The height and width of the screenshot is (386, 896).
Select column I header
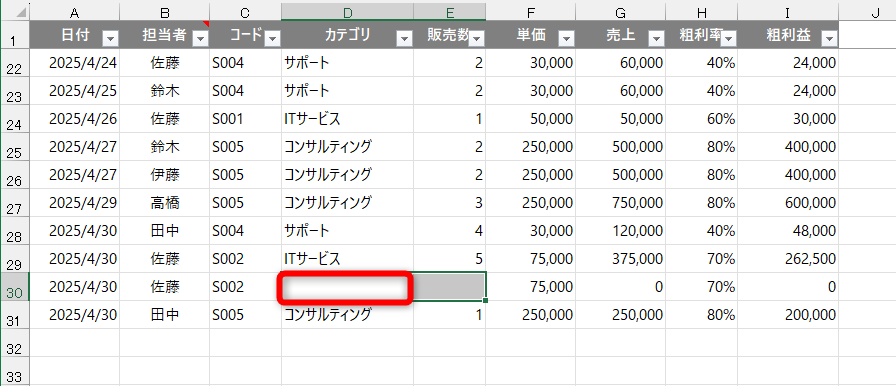tap(789, 12)
